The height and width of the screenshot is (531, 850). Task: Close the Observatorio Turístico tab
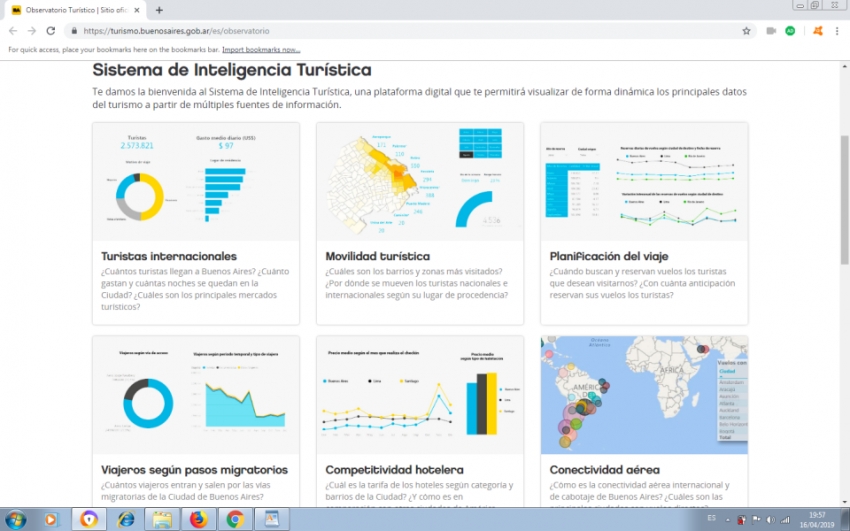click(137, 10)
